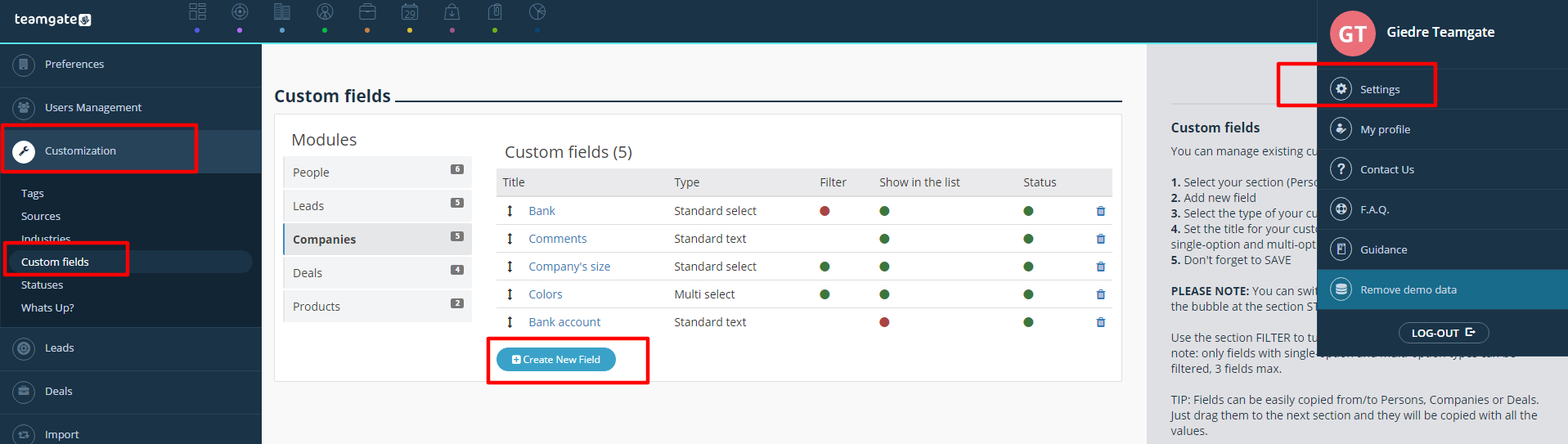
Task: Open the companies buildings icon in top bar
Action: click(x=282, y=11)
